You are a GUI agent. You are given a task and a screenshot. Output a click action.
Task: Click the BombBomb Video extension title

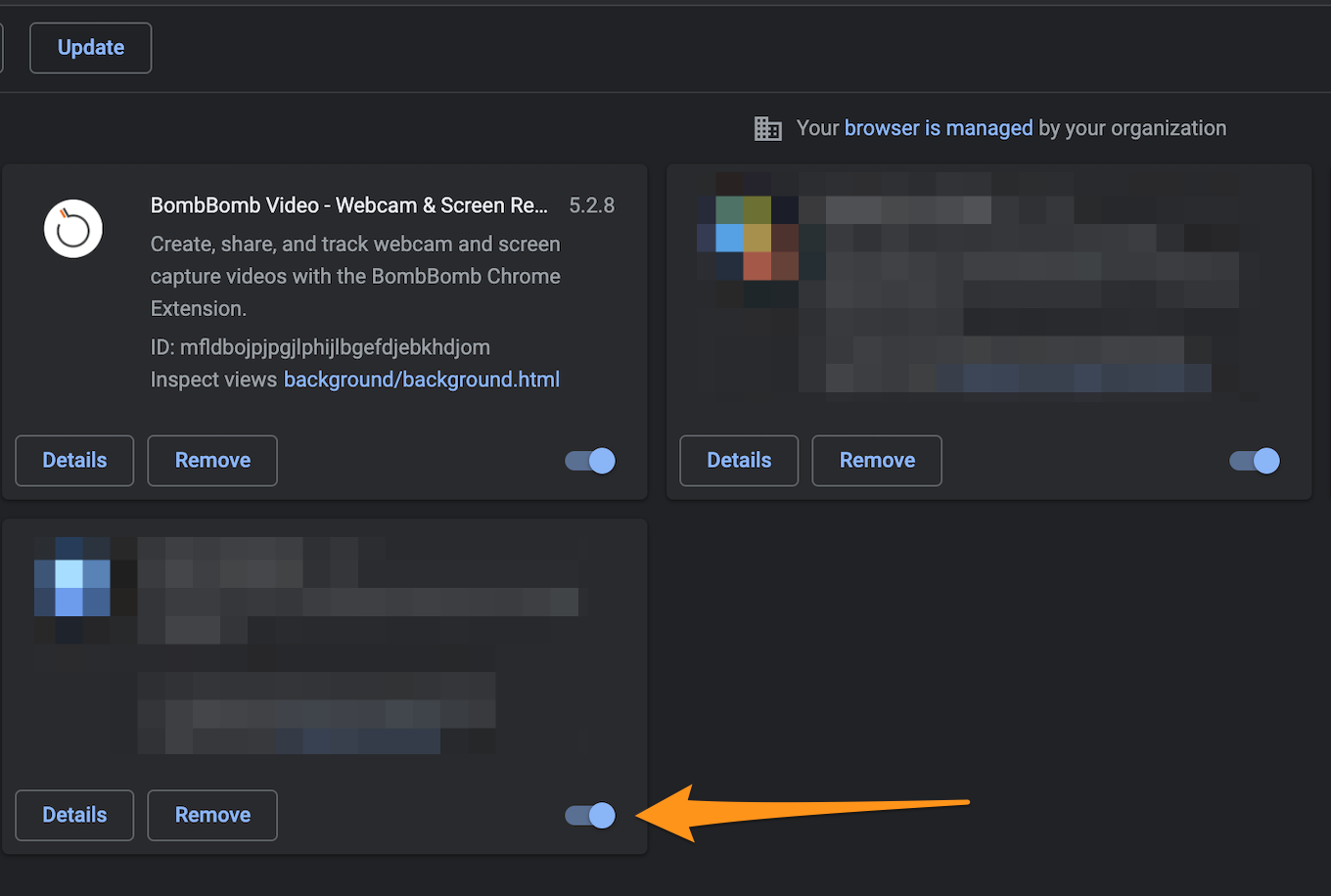pyautogui.click(x=349, y=205)
